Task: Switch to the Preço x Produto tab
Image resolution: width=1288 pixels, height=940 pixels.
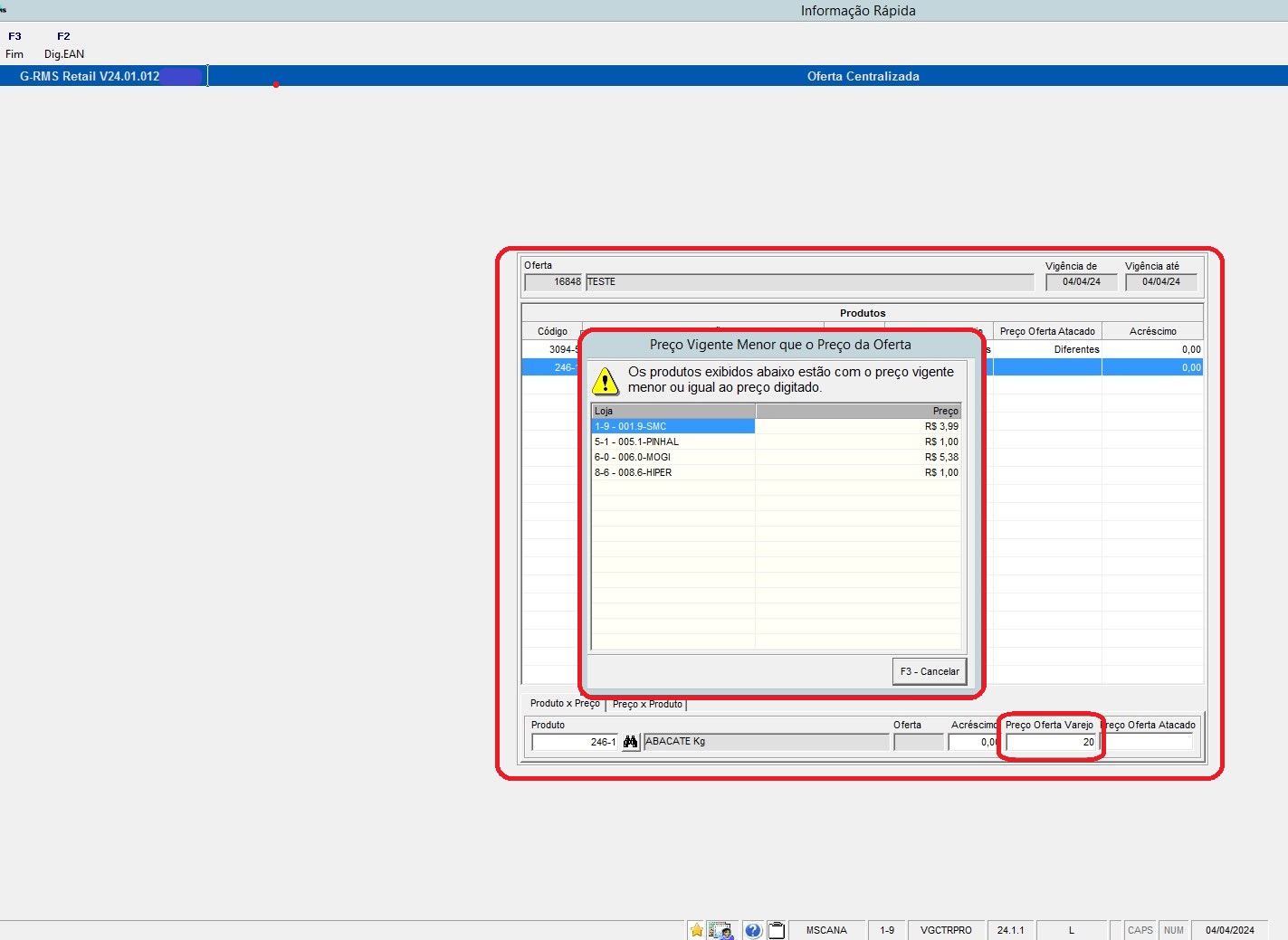Action: [x=647, y=704]
